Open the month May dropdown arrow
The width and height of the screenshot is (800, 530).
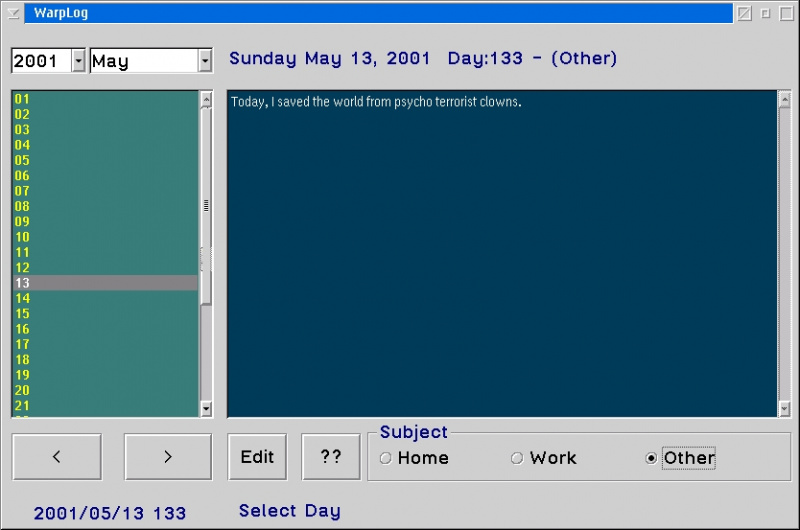(x=205, y=61)
